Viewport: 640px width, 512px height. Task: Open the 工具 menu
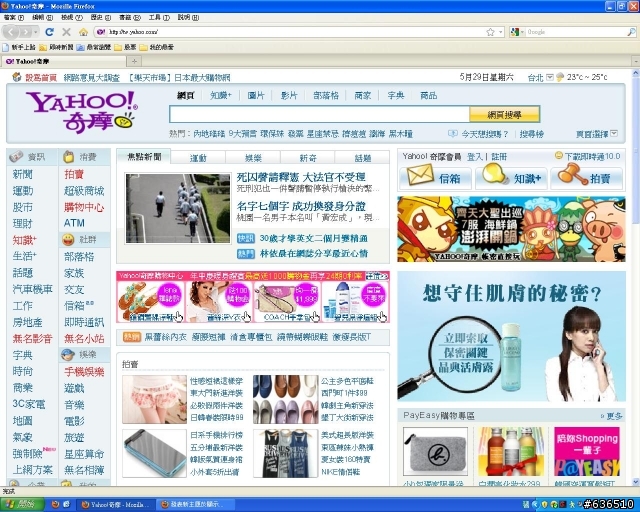coord(159,18)
